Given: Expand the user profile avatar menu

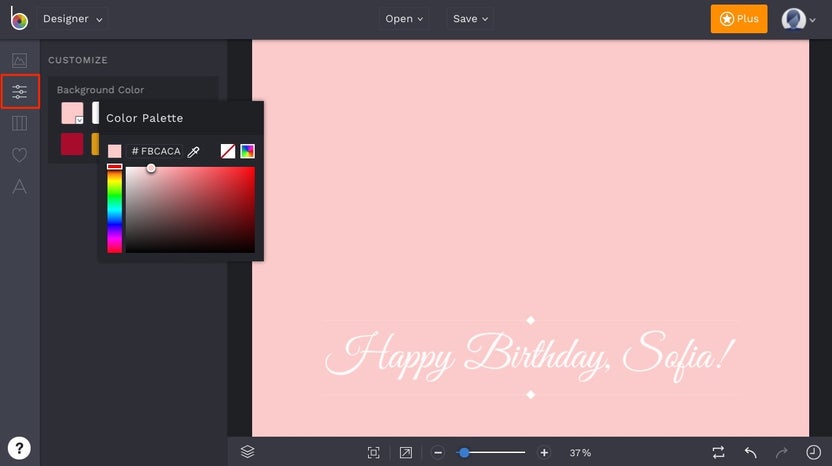Looking at the screenshot, I should 798,20.
